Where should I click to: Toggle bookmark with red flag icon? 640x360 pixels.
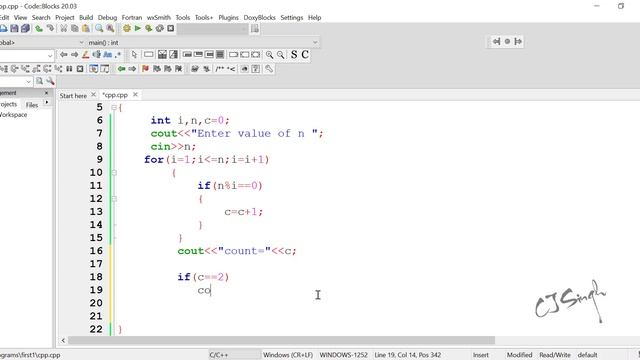(x=145, y=69)
